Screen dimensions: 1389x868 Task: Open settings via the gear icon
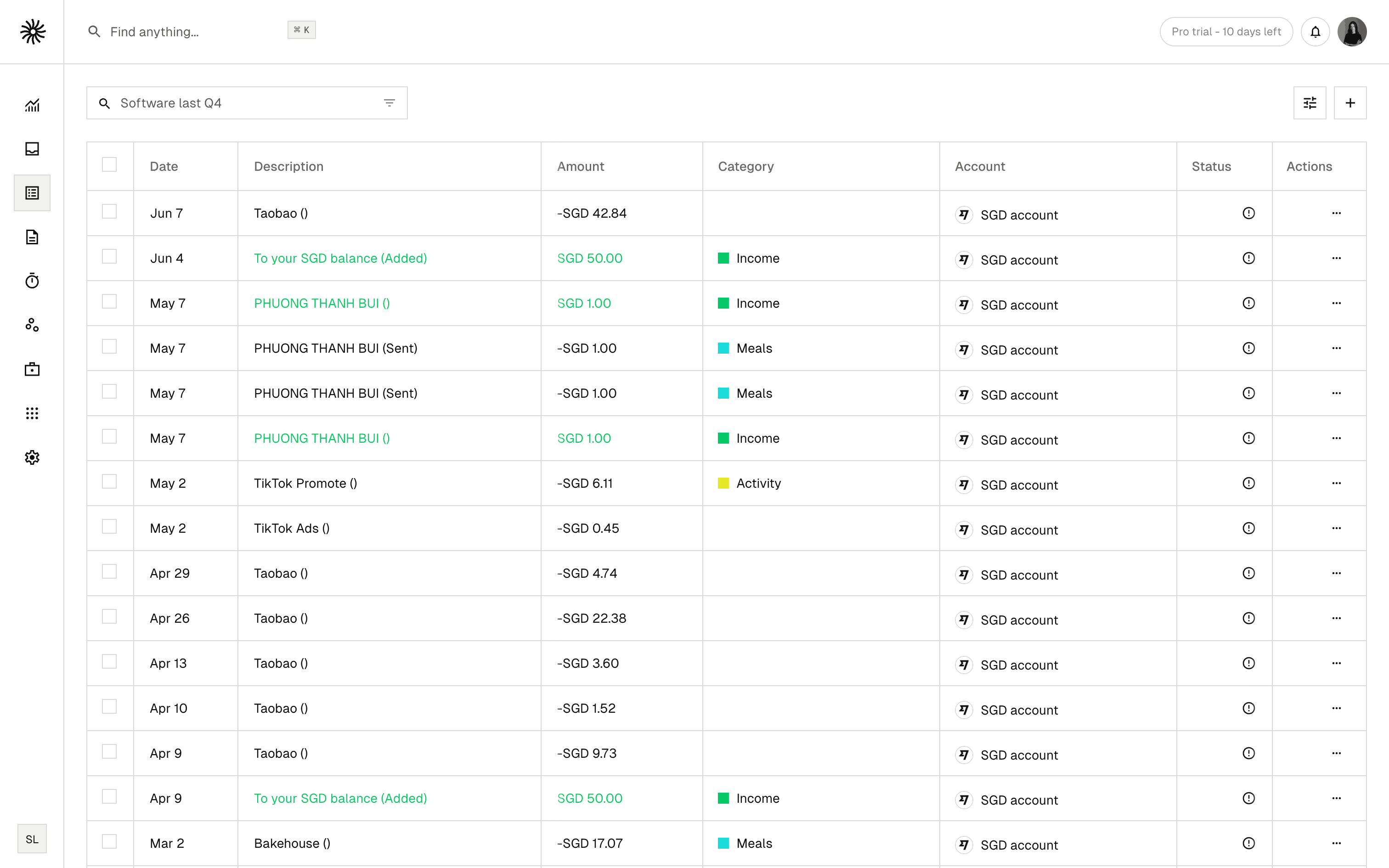[32, 457]
